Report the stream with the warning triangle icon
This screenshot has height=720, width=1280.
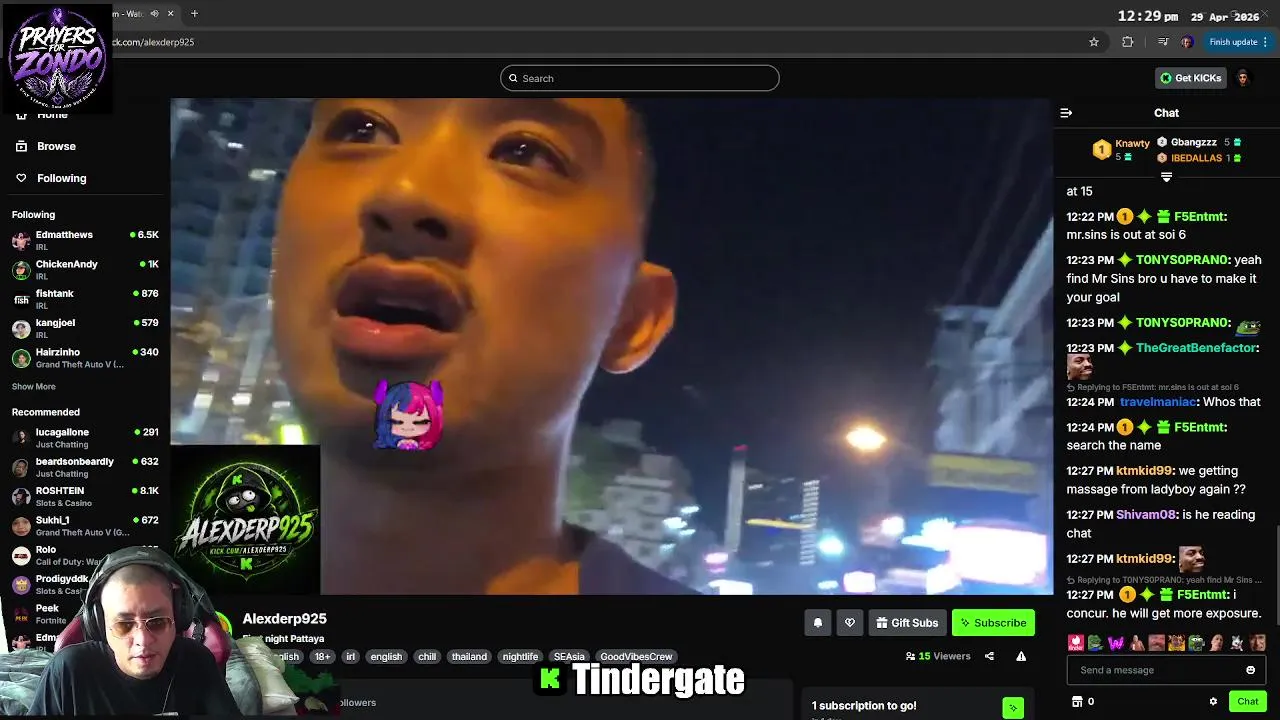pyautogui.click(x=1021, y=656)
